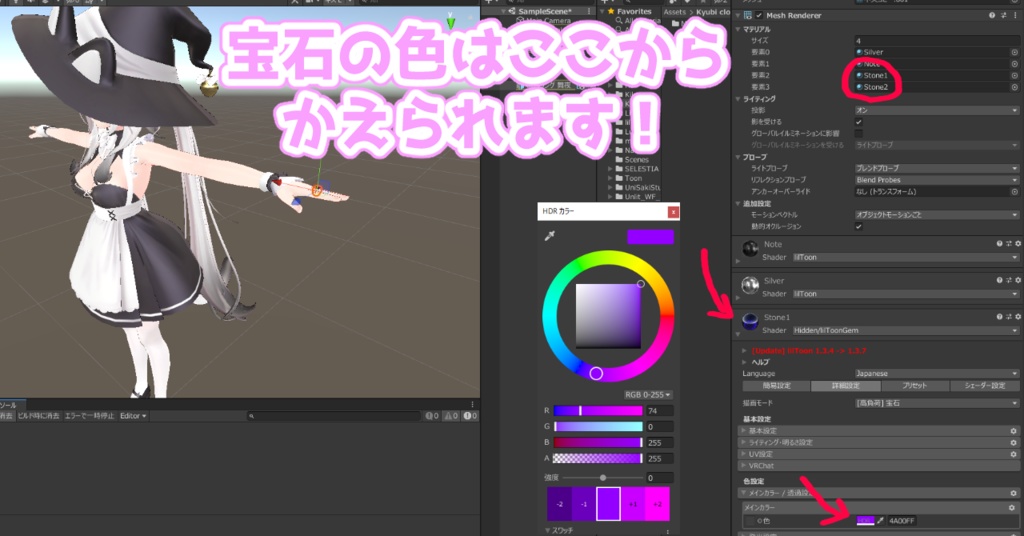Toggle グローバルイルミネーションに影響 checkbox
Viewport: 1024px width, 536px height.
tap(859, 133)
